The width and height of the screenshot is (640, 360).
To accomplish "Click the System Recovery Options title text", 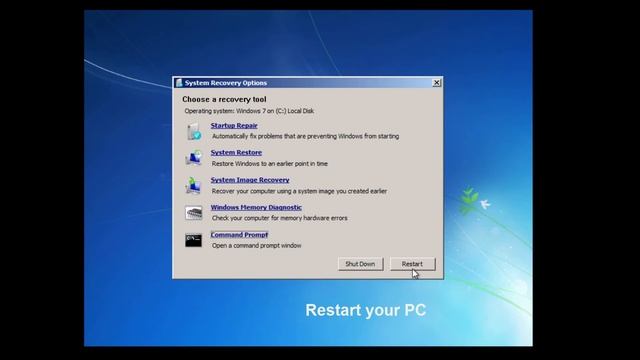I will (226, 83).
